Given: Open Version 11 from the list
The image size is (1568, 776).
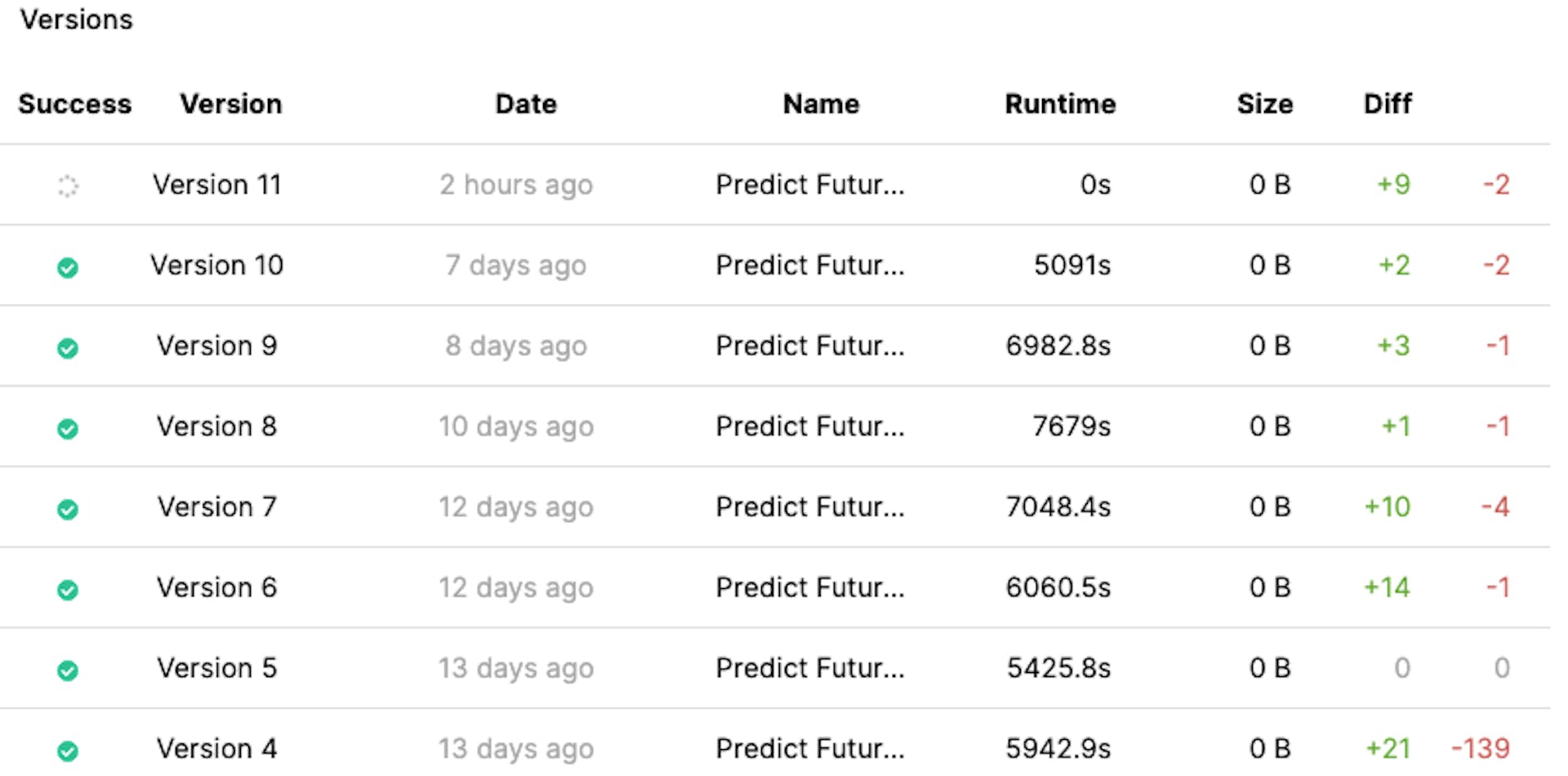Looking at the screenshot, I should click(x=217, y=185).
